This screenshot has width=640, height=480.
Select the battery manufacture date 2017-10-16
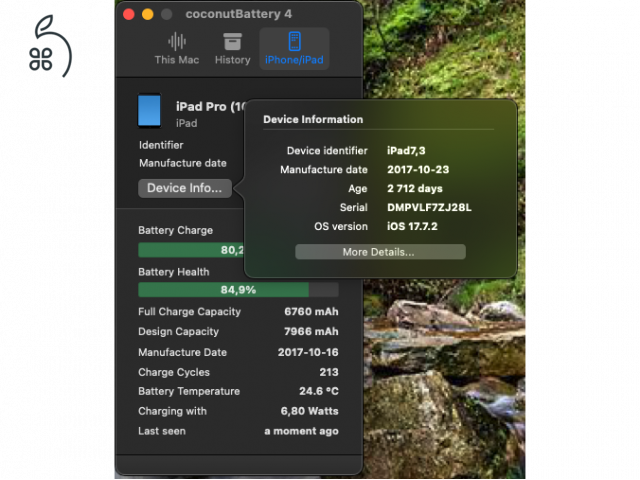click(x=308, y=352)
